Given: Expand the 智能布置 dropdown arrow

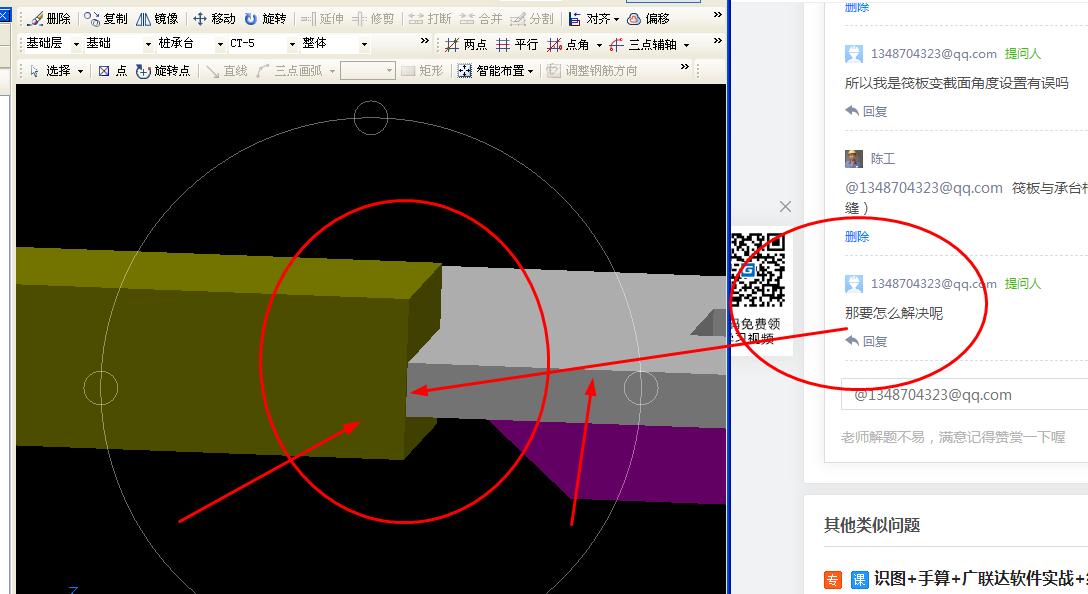Looking at the screenshot, I should pos(531,71).
